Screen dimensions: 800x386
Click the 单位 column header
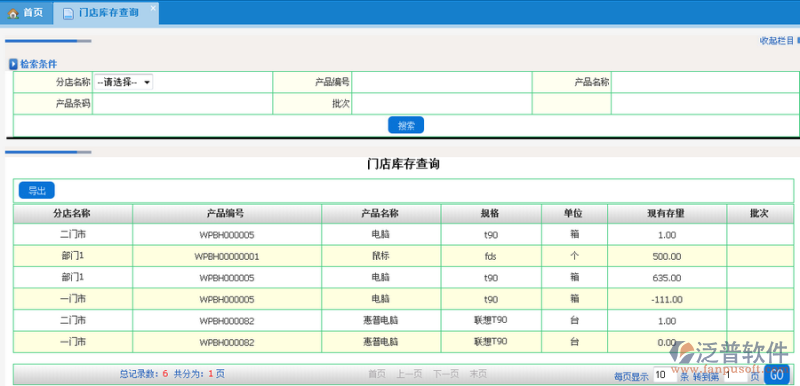pyautogui.click(x=574, y=214)
